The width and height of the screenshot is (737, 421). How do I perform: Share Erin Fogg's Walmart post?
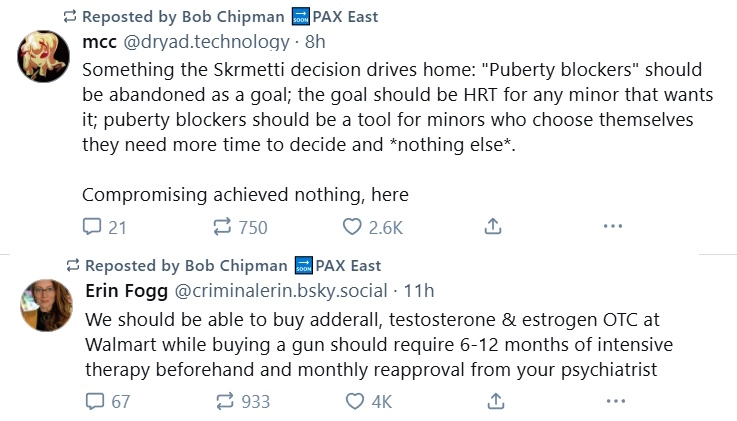coord(492,401)
